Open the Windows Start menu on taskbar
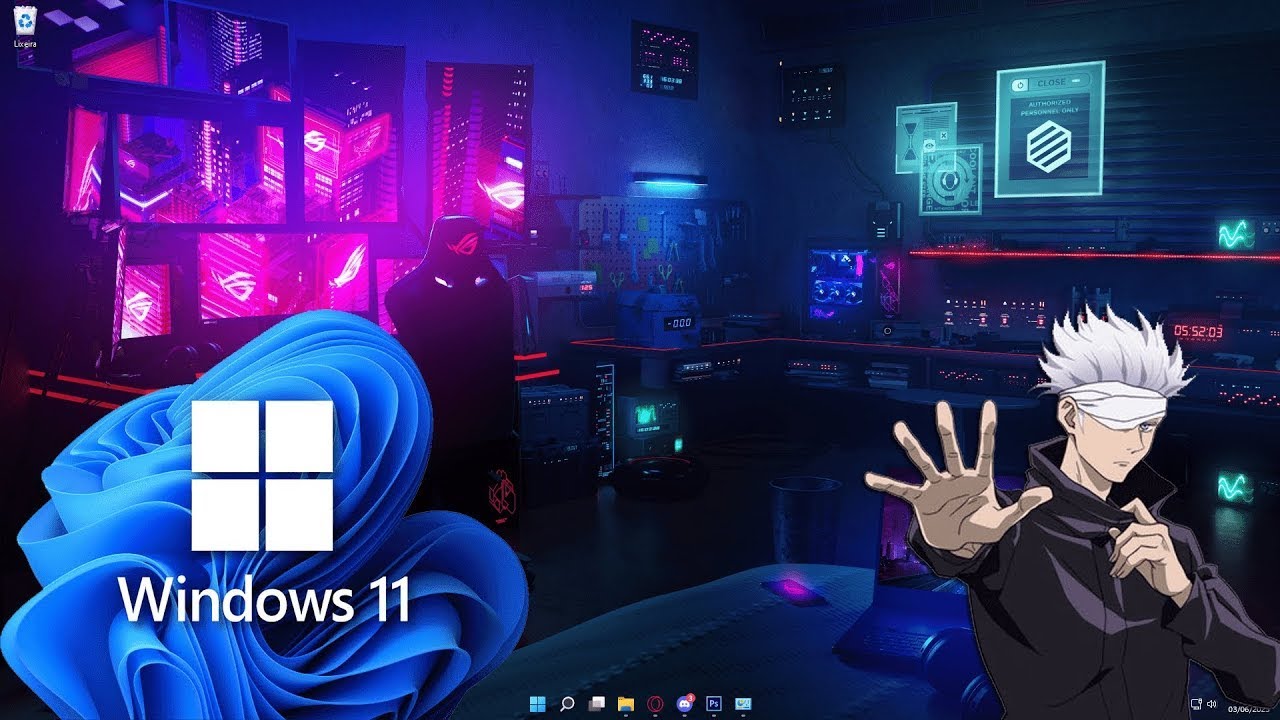1280x720 pixels. pos(538,703)
